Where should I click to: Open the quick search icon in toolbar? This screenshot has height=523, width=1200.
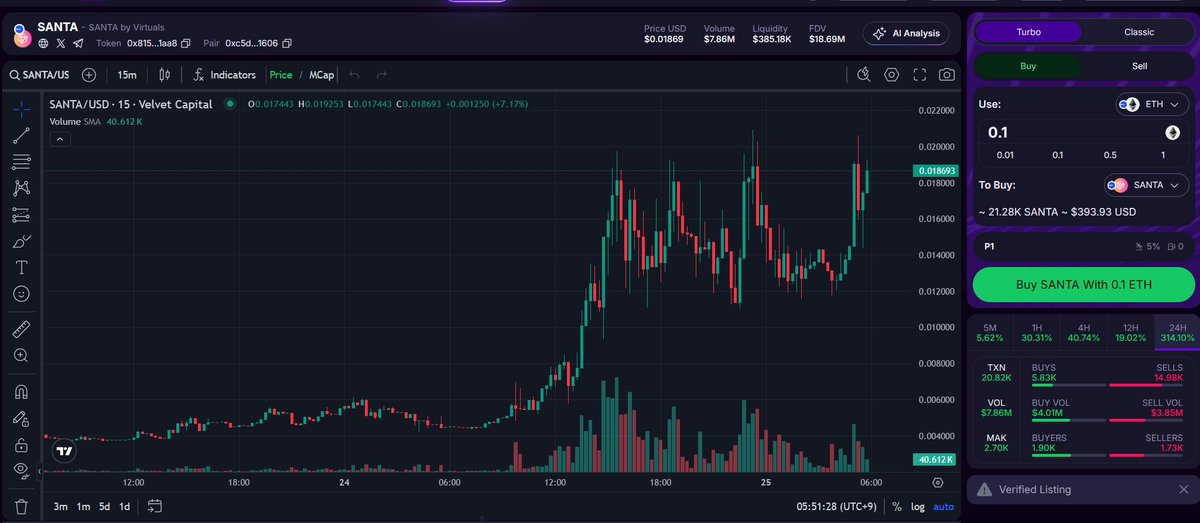[865, 75]
